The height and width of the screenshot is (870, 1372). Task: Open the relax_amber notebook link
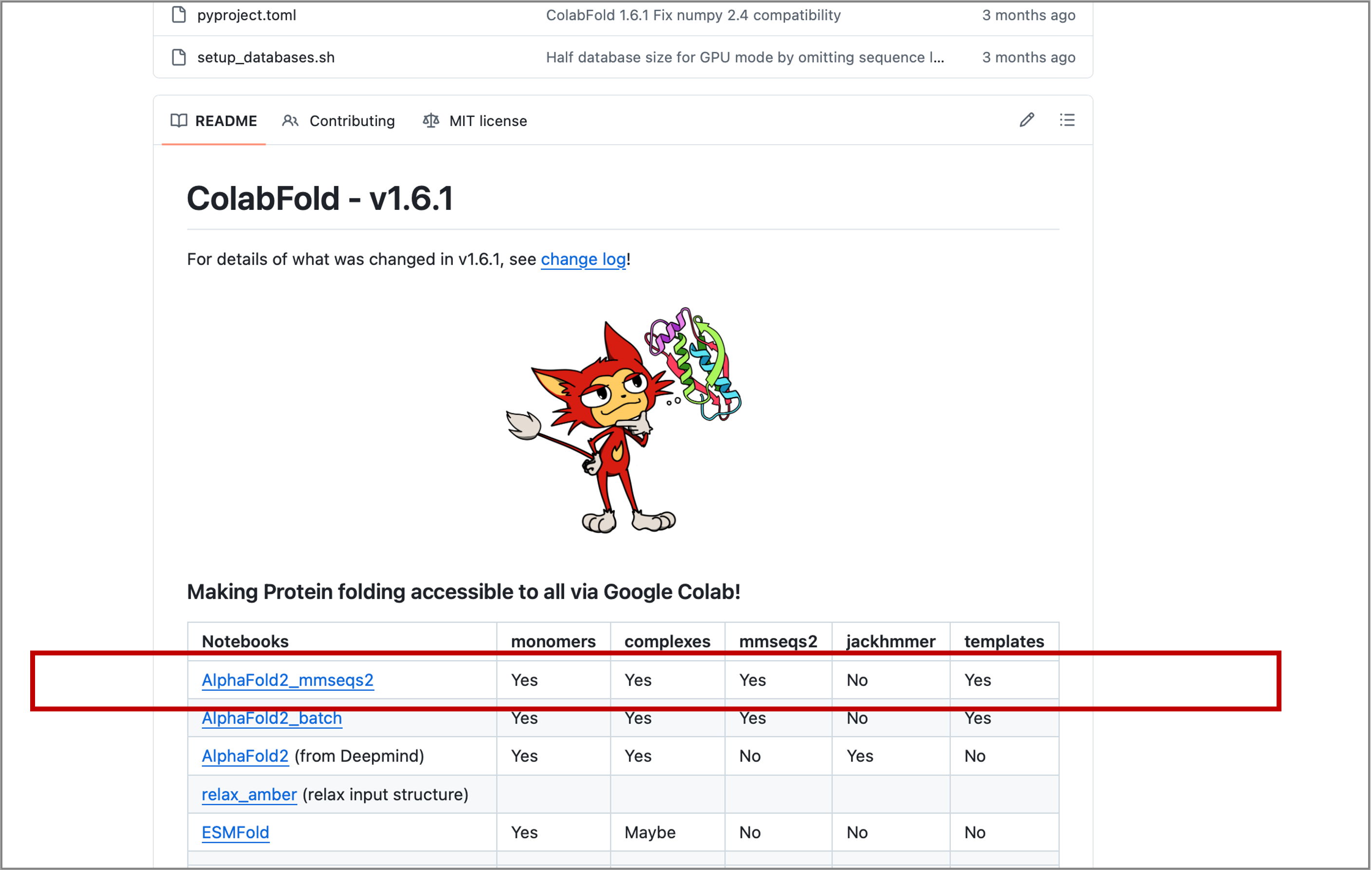click(x=249, y=794)
